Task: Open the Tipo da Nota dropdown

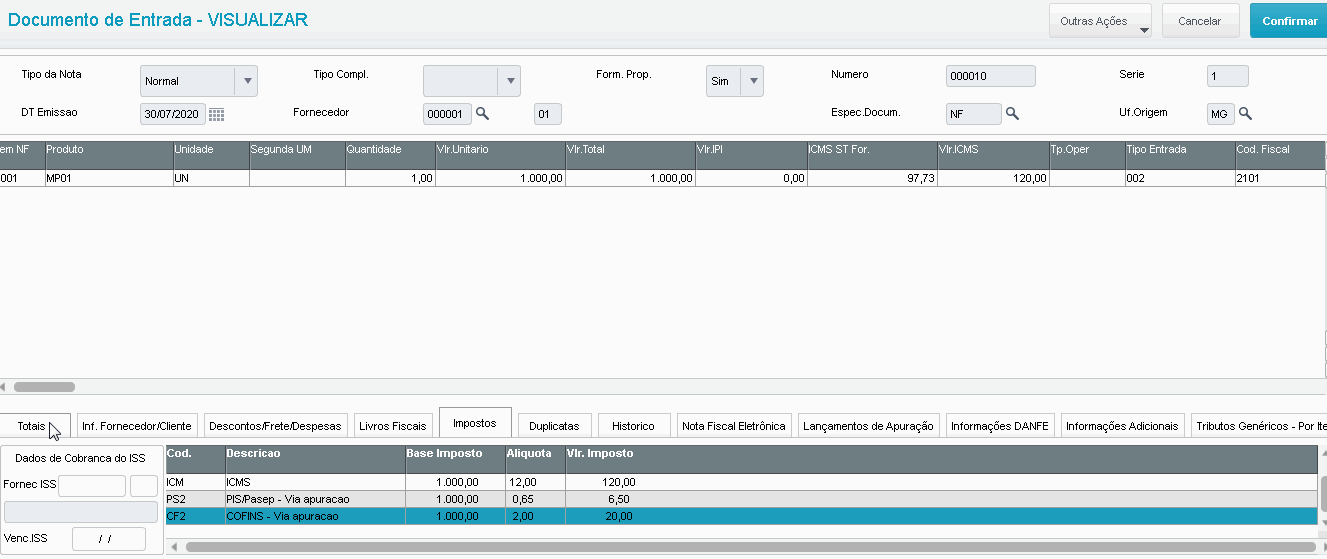Action: [246, 81]
